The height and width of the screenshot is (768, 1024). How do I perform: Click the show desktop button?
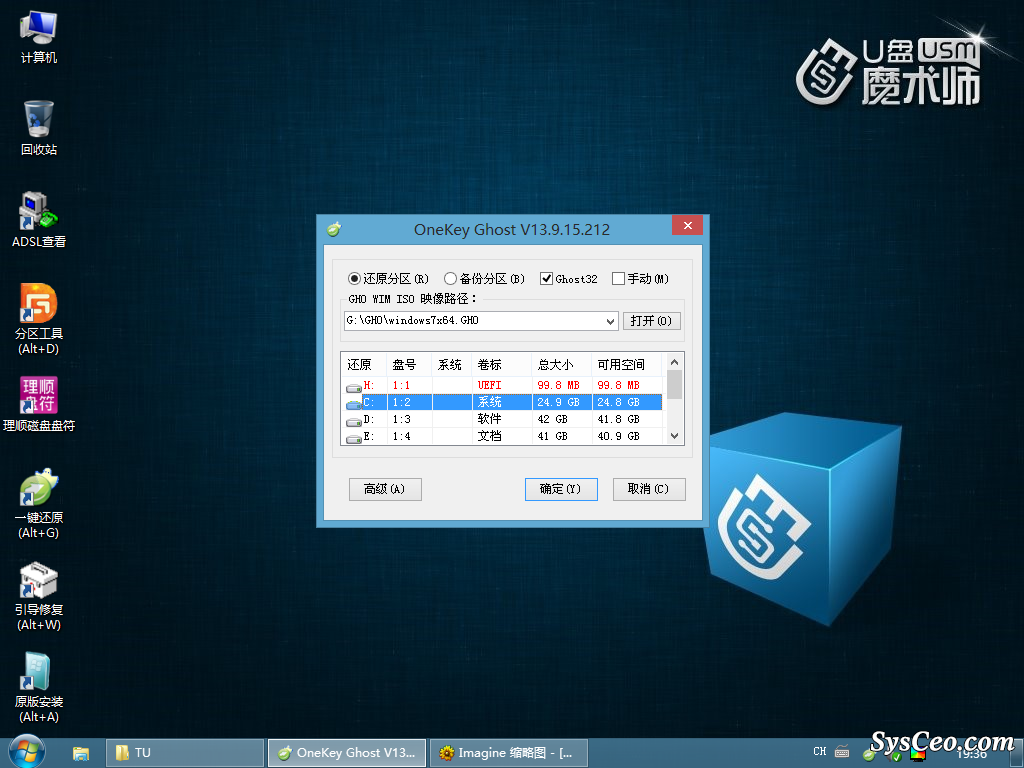(x=1018, y=753)
